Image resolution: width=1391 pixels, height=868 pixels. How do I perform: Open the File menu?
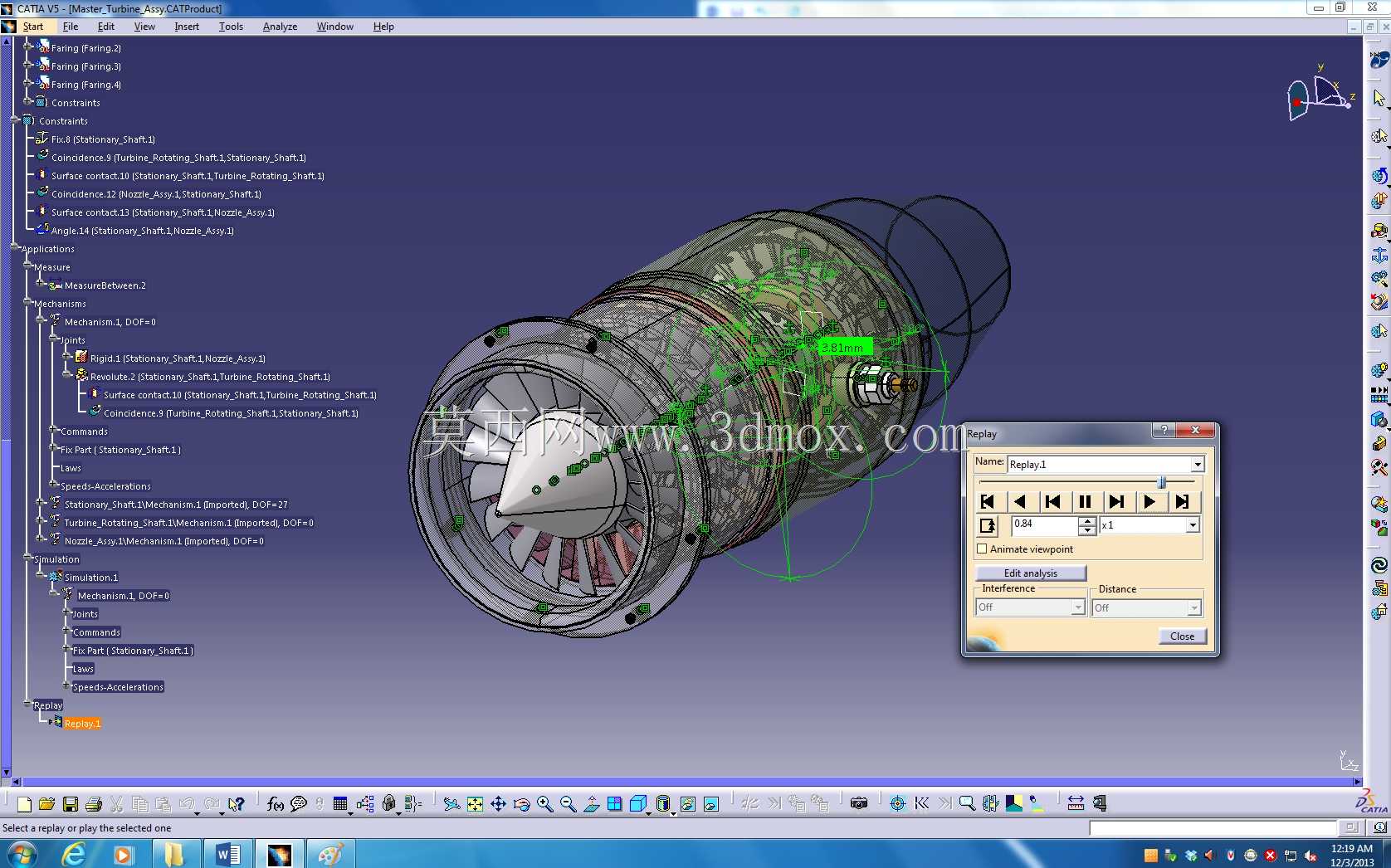pos(71,27)
